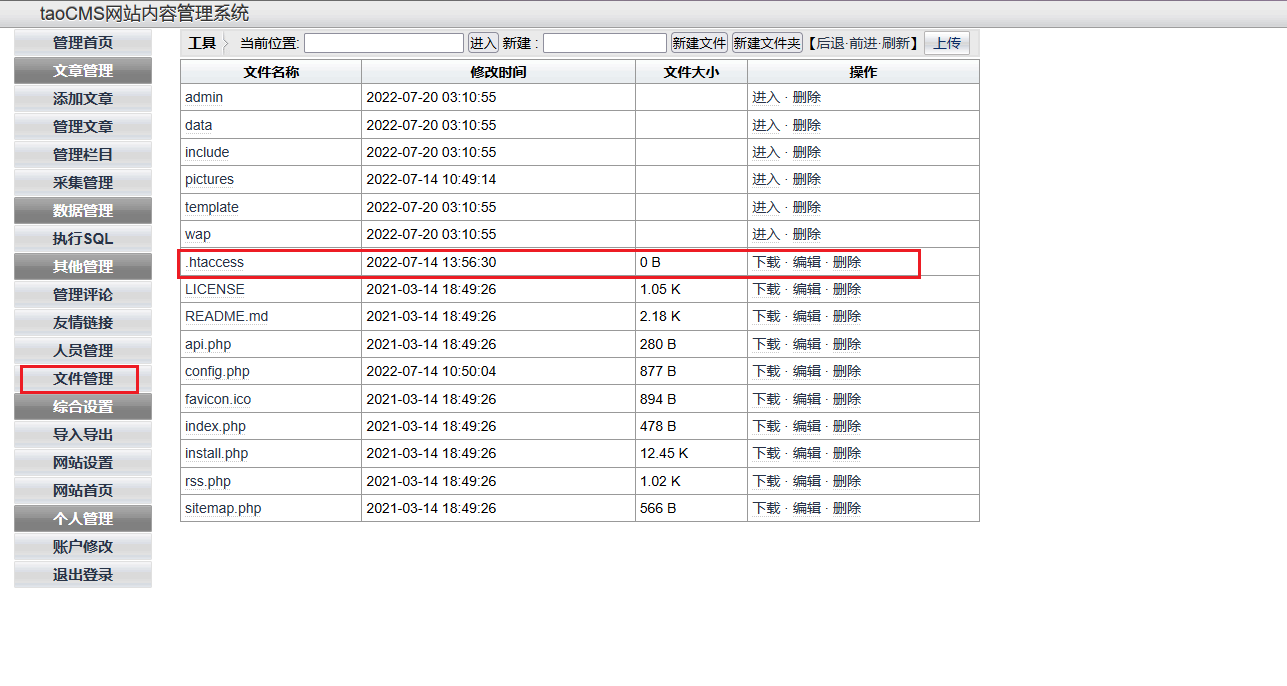Click the 新建文件夹 button
The image size is (1287, 686).
(767, 43)
